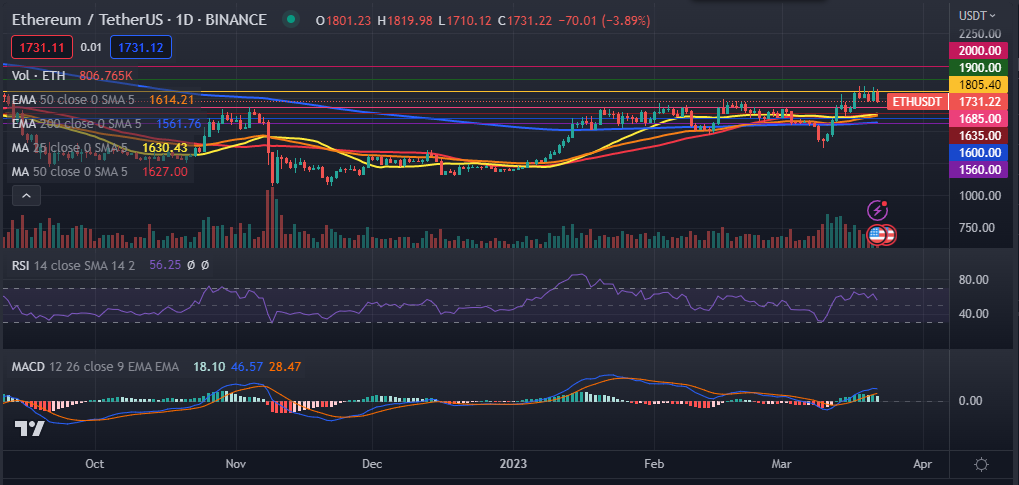Click the TradingView logo
Screen dimensions: 1019x485
[x=29, y=428]
